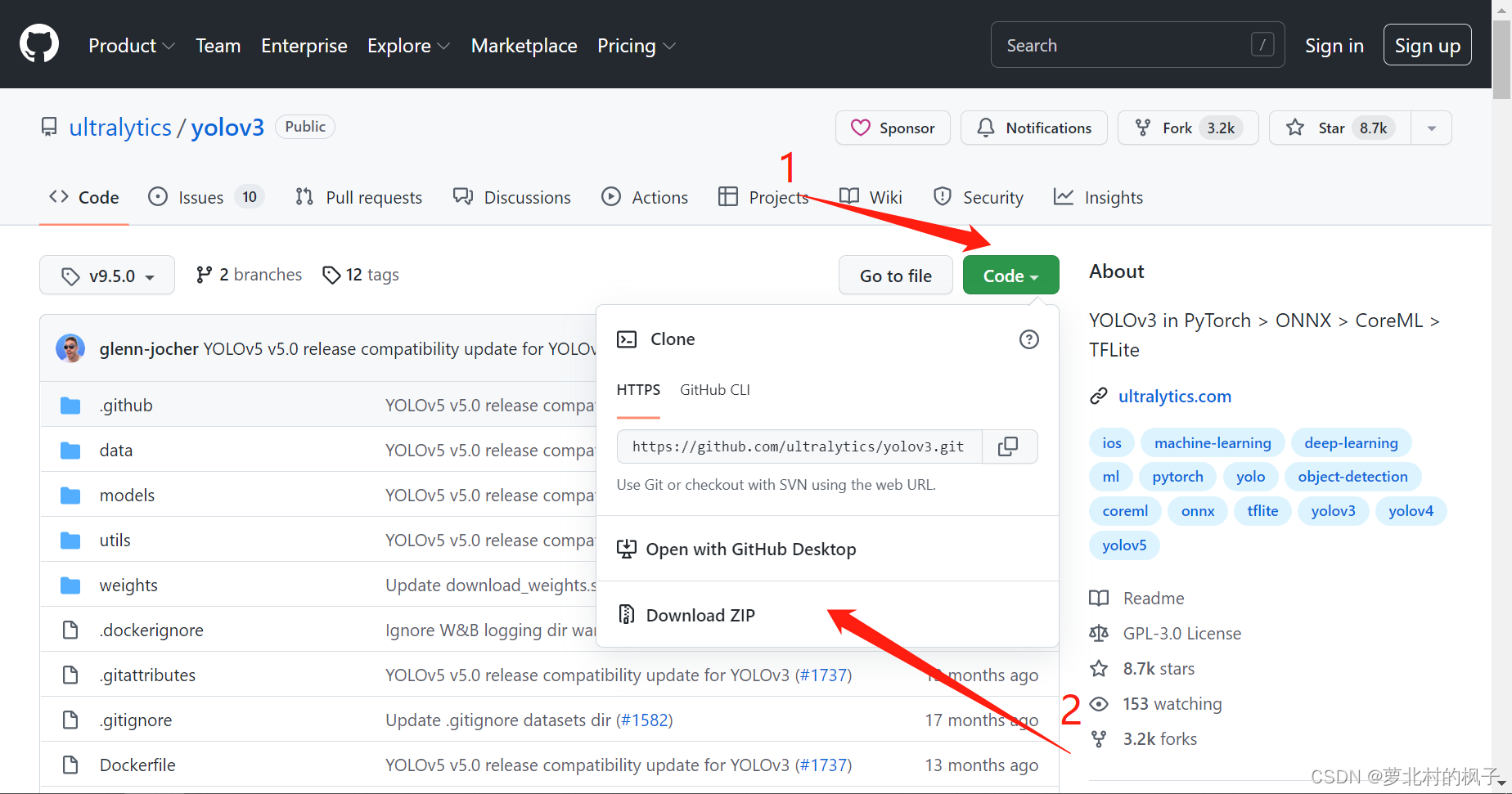Open the Dockerfile file

(137, 765)
